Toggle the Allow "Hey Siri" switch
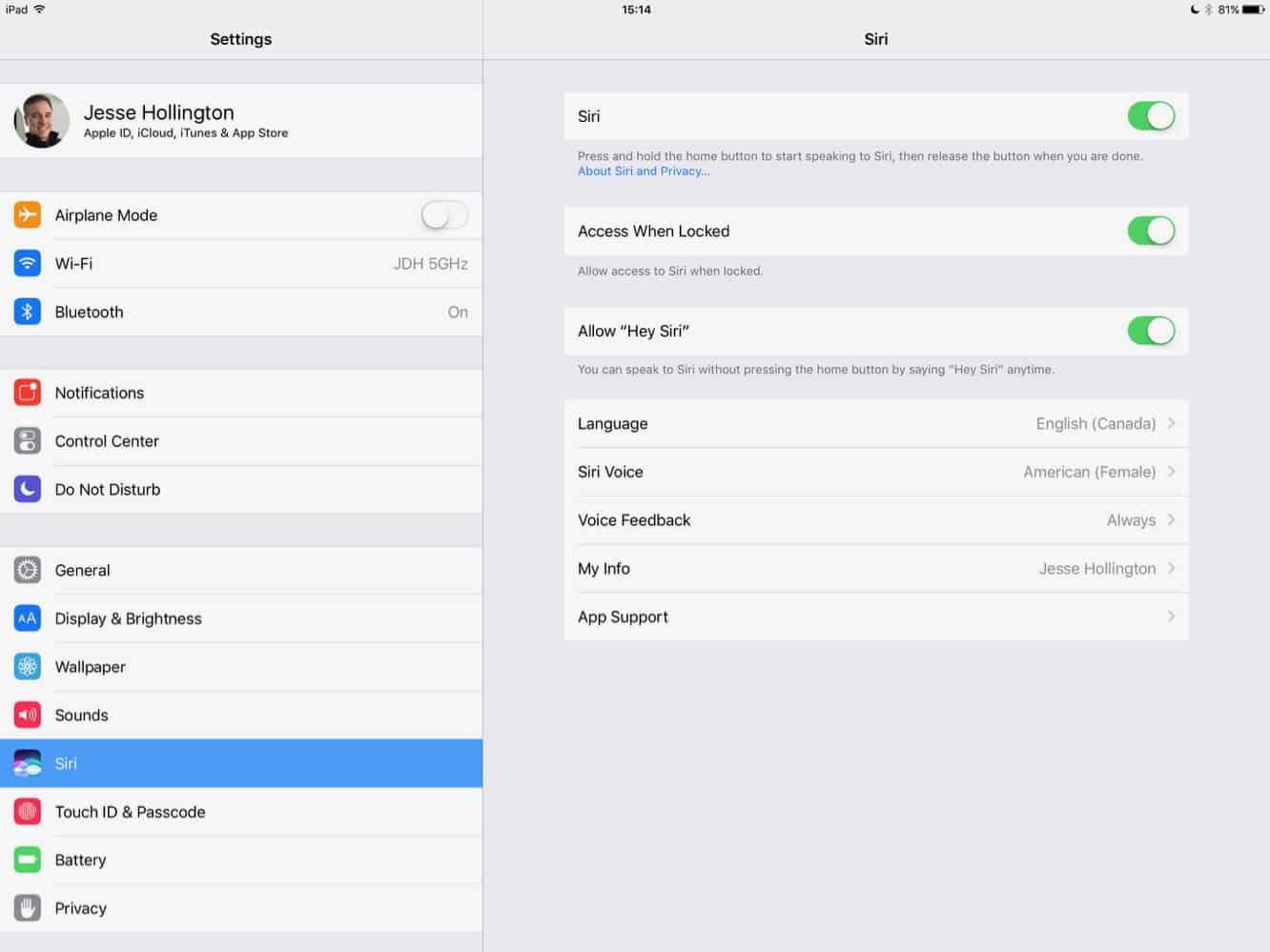 (1151, 331)
